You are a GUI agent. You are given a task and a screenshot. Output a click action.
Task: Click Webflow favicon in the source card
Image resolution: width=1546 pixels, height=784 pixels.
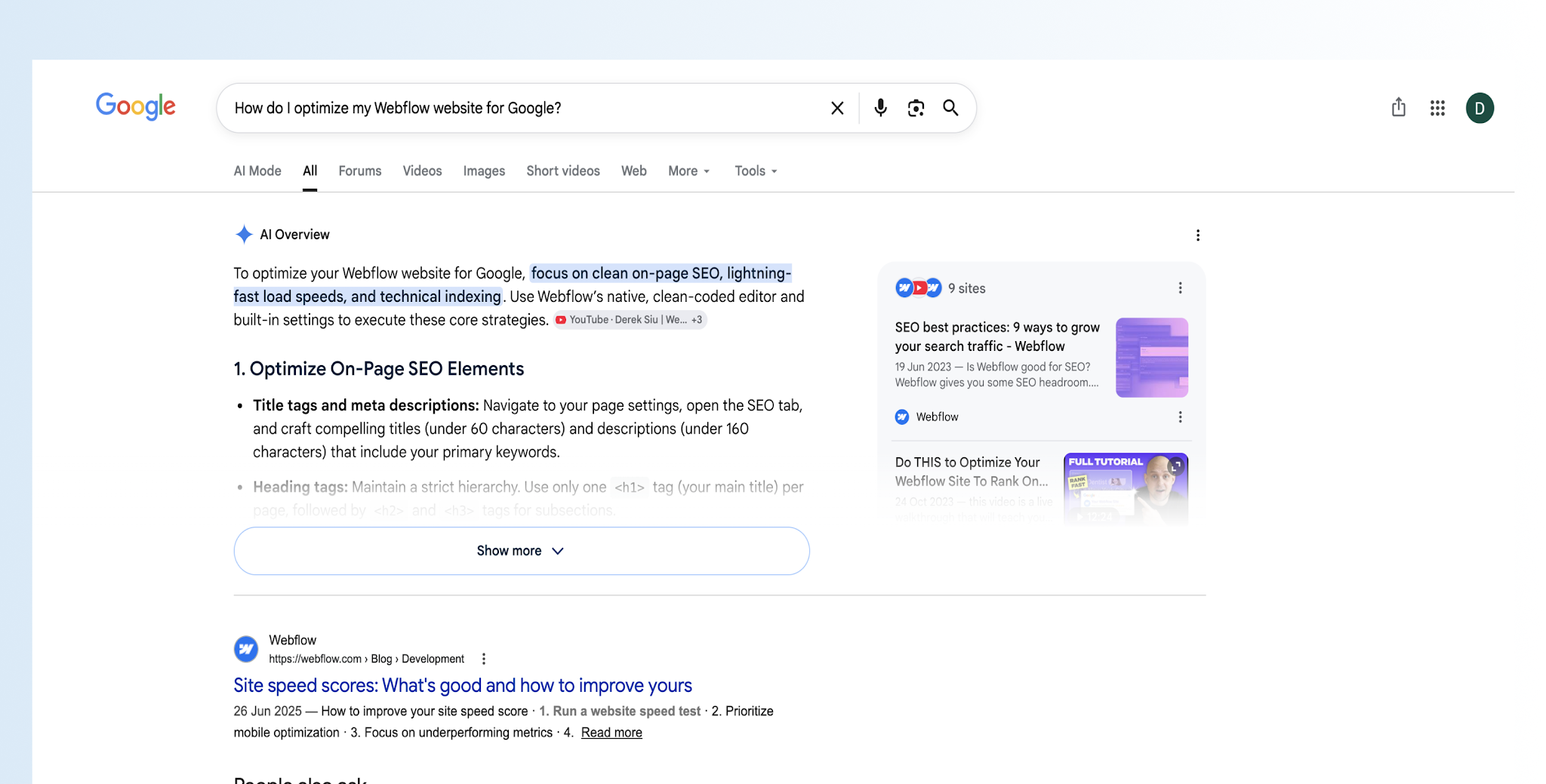[902, 417]
